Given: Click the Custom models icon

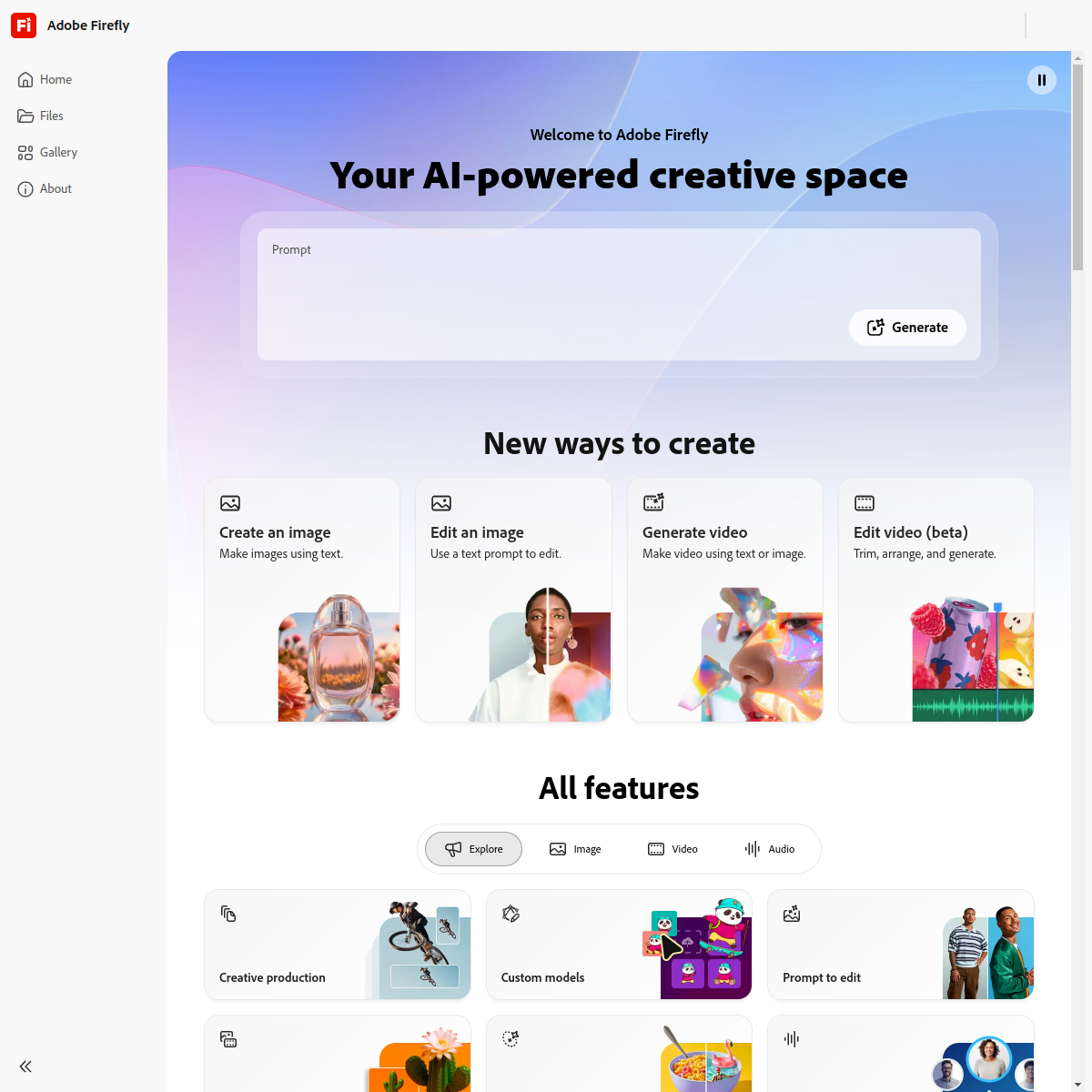Looking at the screenshot, I should coord(511,914).
